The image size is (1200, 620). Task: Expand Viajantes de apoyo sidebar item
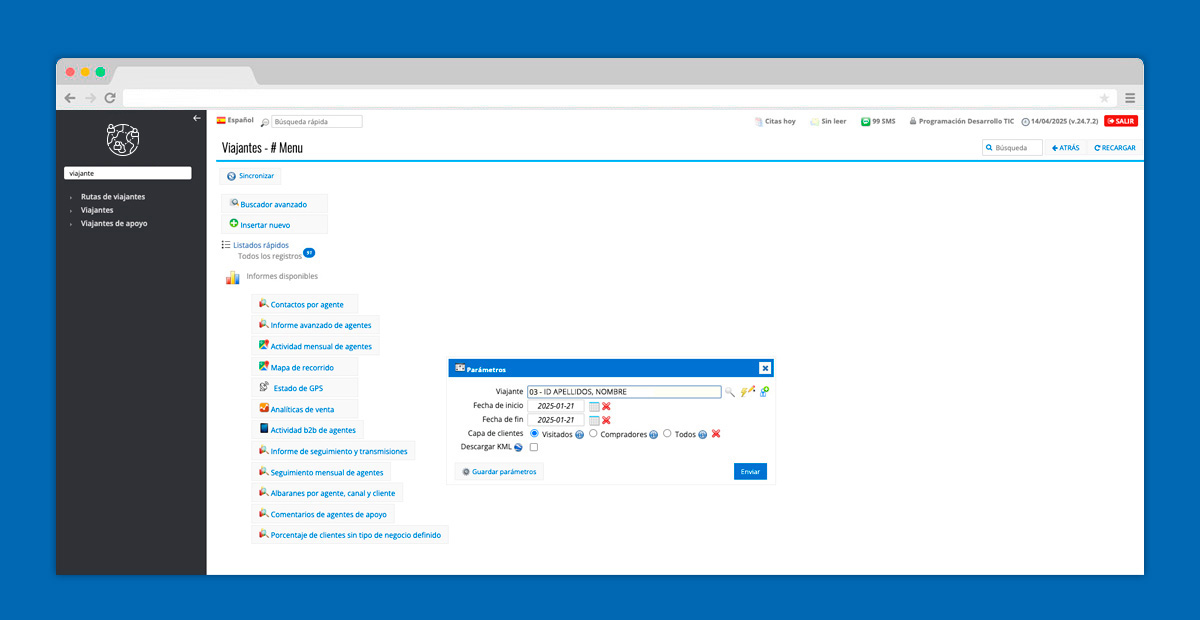point(113,224)
